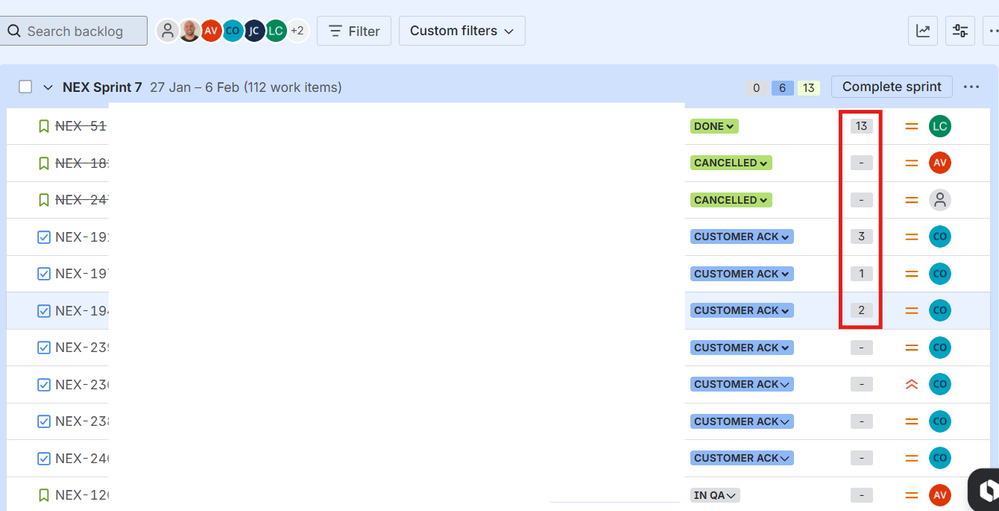The image size is (999, 511).
Task: Filter backlog by the photo avatar user
Action: coord(189,31)
